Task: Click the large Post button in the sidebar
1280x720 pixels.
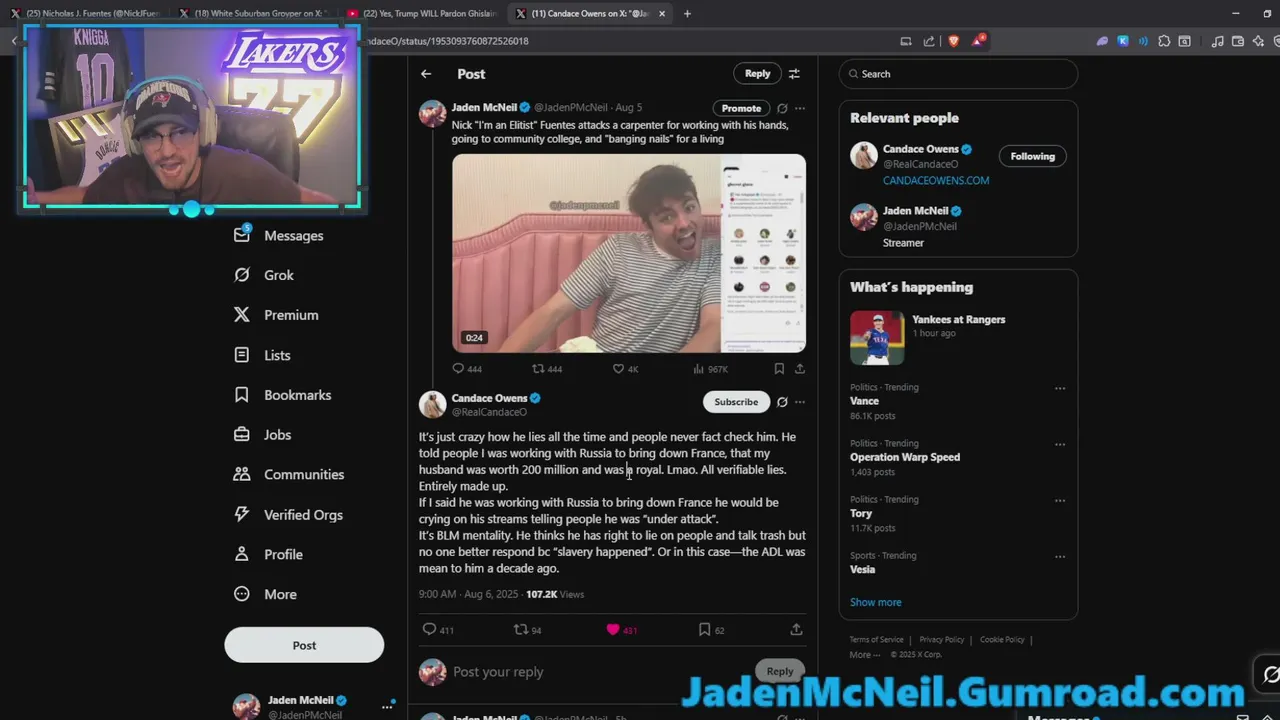Action: [x=304, y=645]
